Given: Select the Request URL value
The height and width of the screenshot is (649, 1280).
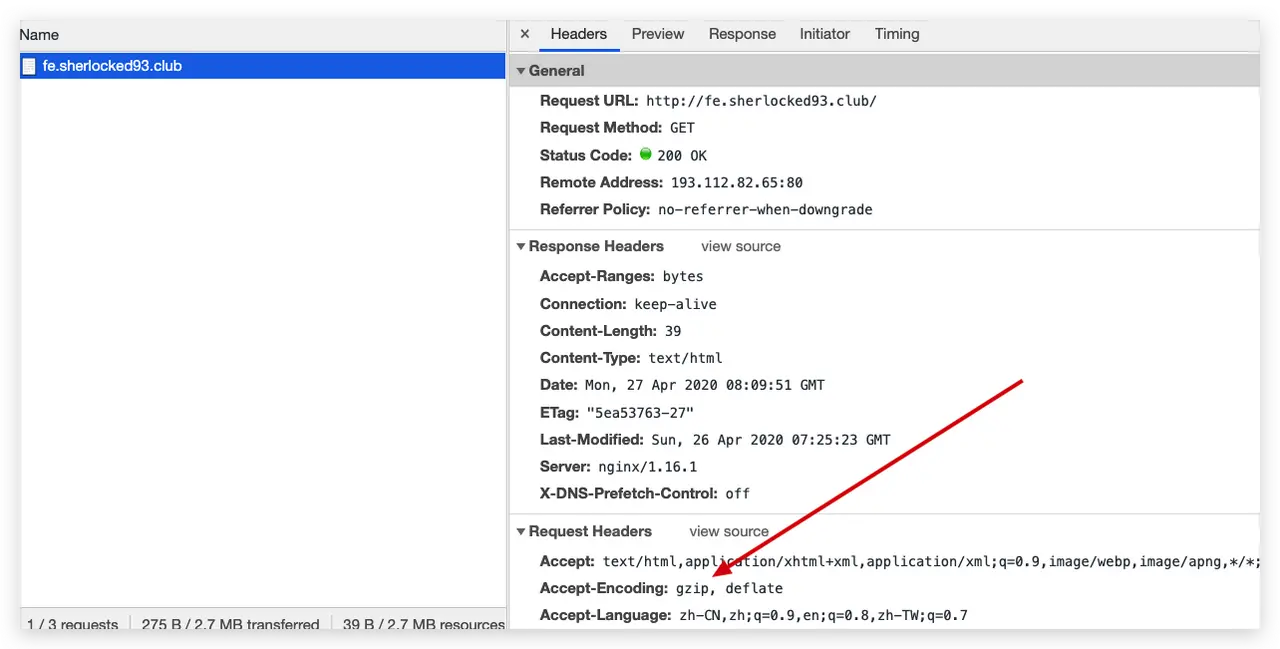Looking at the screenshot, I should tap(761, 101).
